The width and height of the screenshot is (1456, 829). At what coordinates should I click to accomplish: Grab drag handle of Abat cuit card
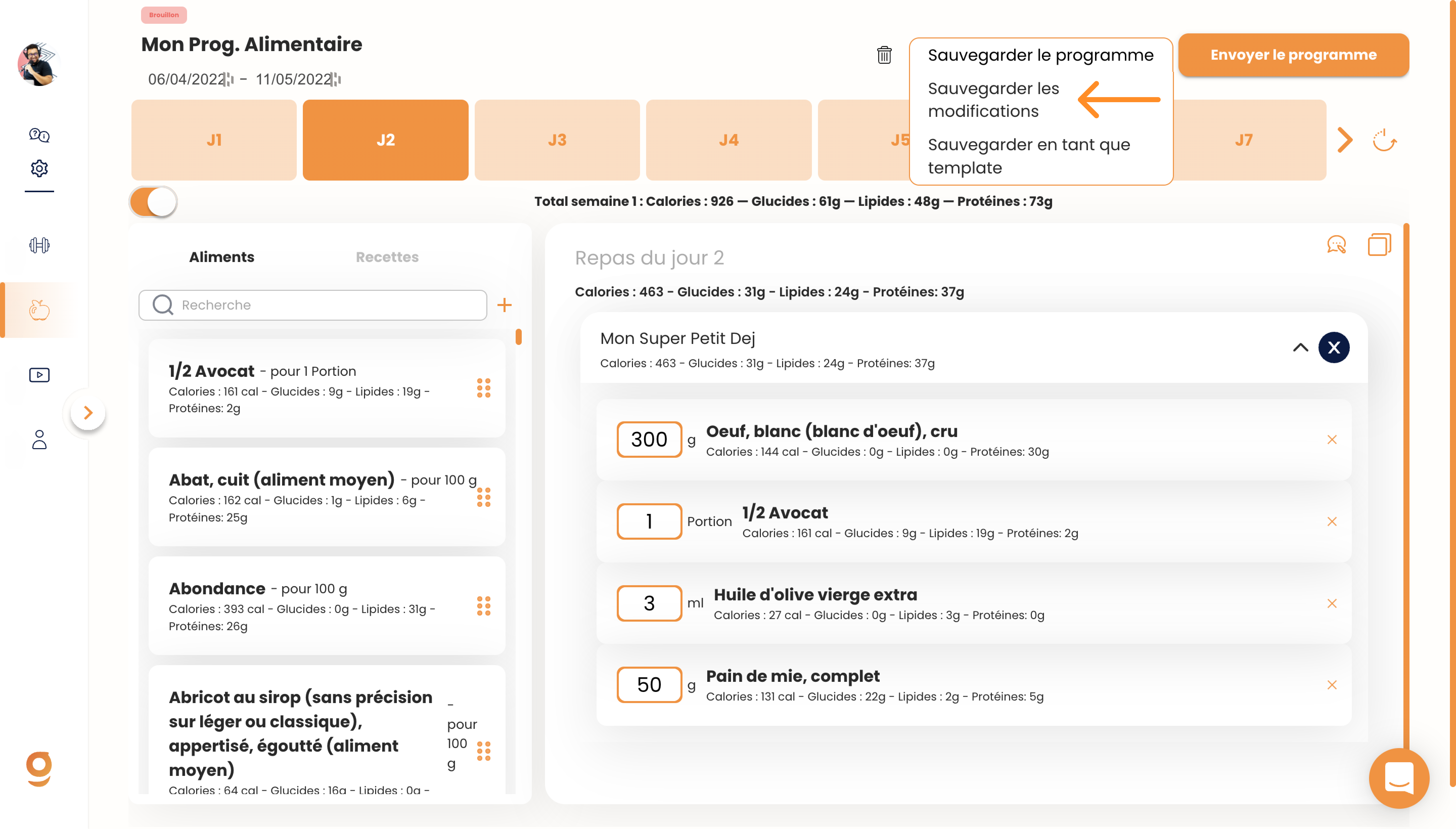[484, 497]
